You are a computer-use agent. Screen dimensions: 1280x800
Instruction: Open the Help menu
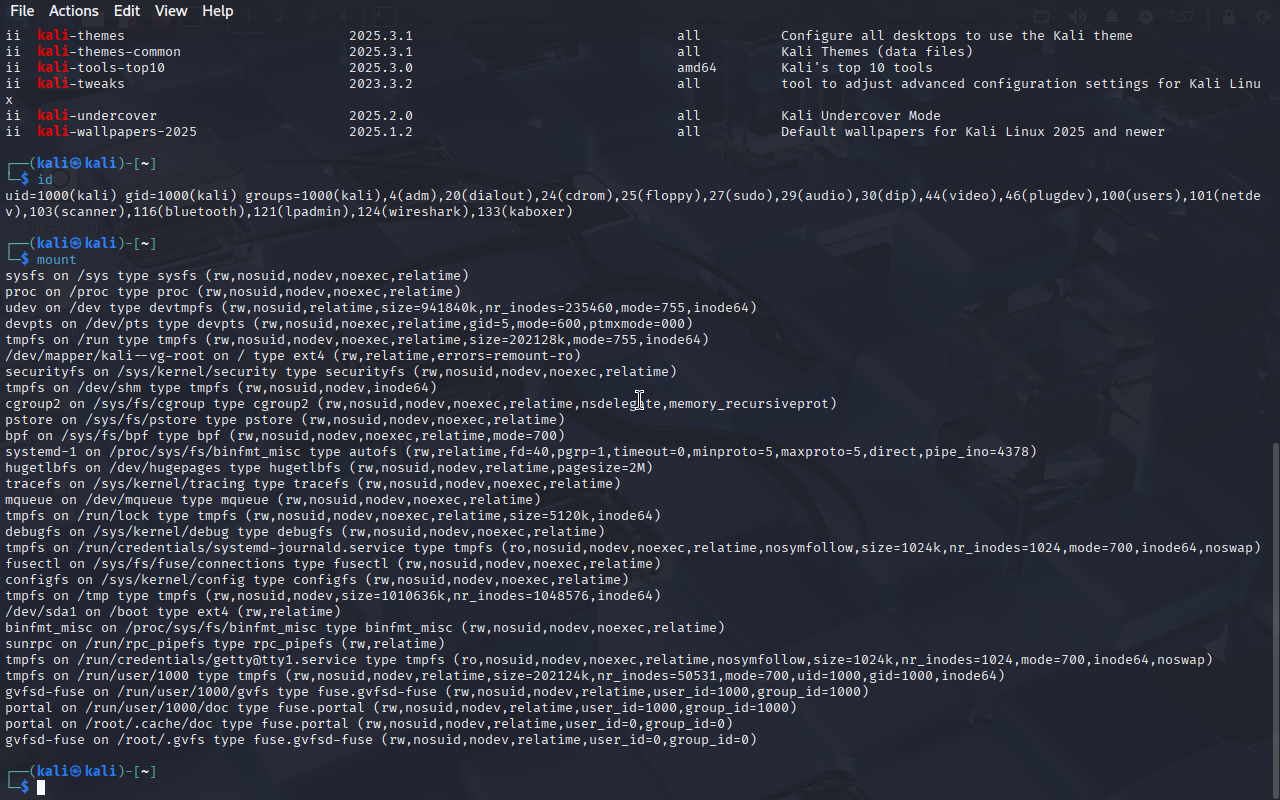[x=217, y=11]
